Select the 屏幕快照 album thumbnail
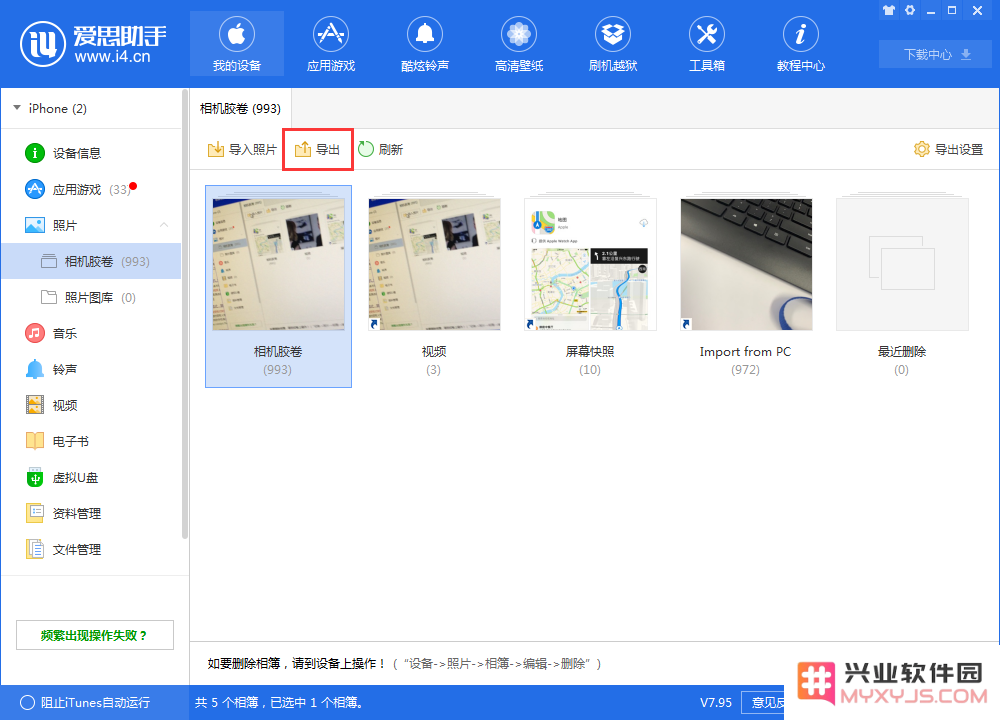Viewport: 1000px width, 720px height. (590, 264)
